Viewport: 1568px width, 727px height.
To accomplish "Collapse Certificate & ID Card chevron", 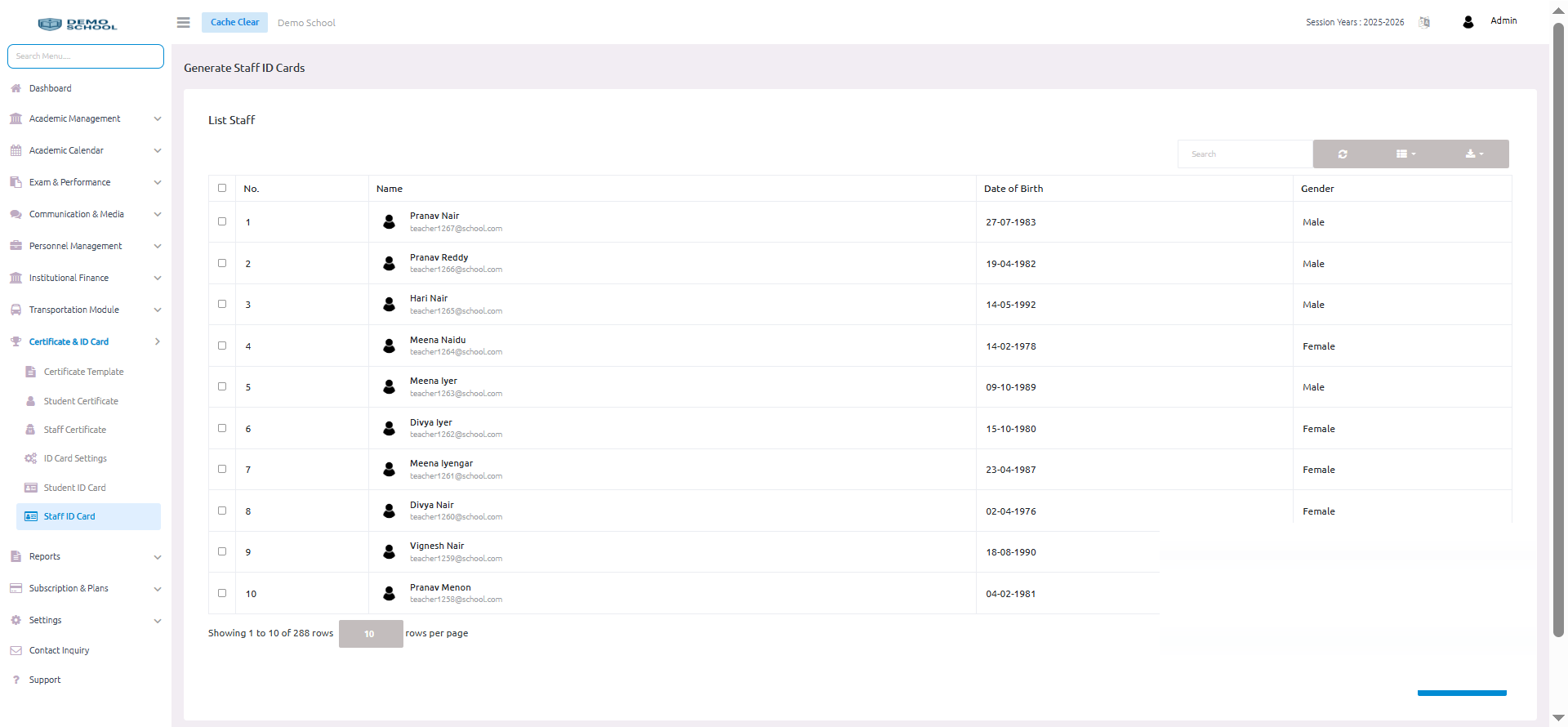I will click(x=158, y=341).
